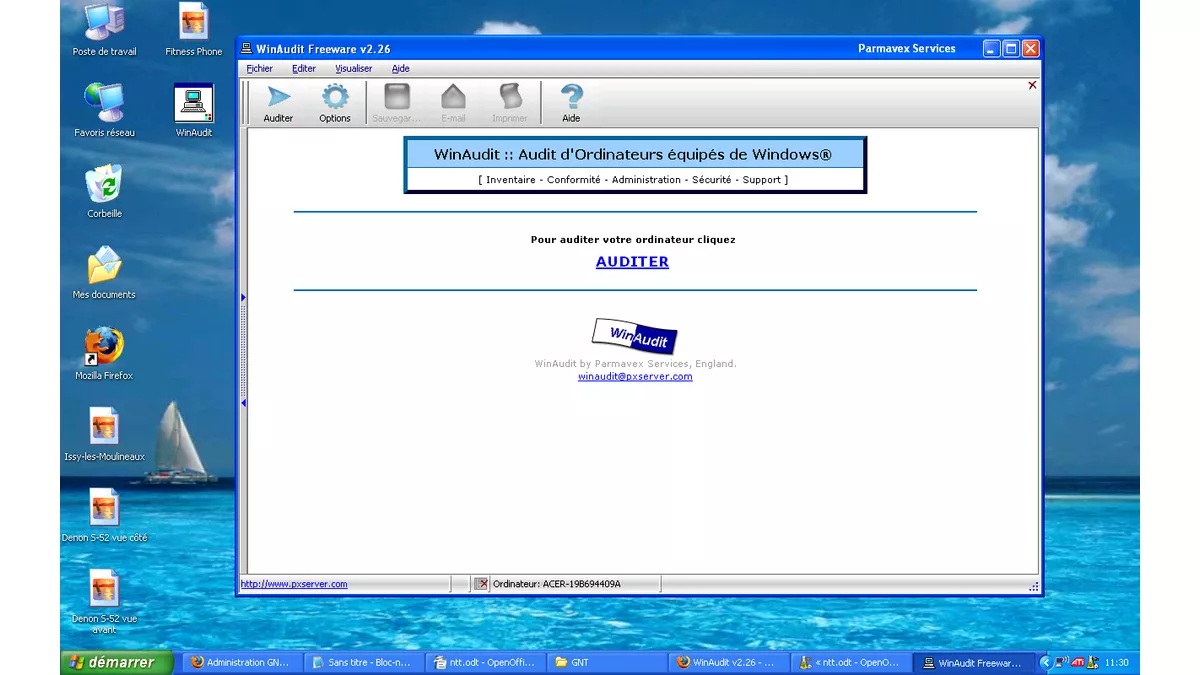1200x675 pixels.
Task: Select the WinAudit desktop icon
Action: (194, 110)
